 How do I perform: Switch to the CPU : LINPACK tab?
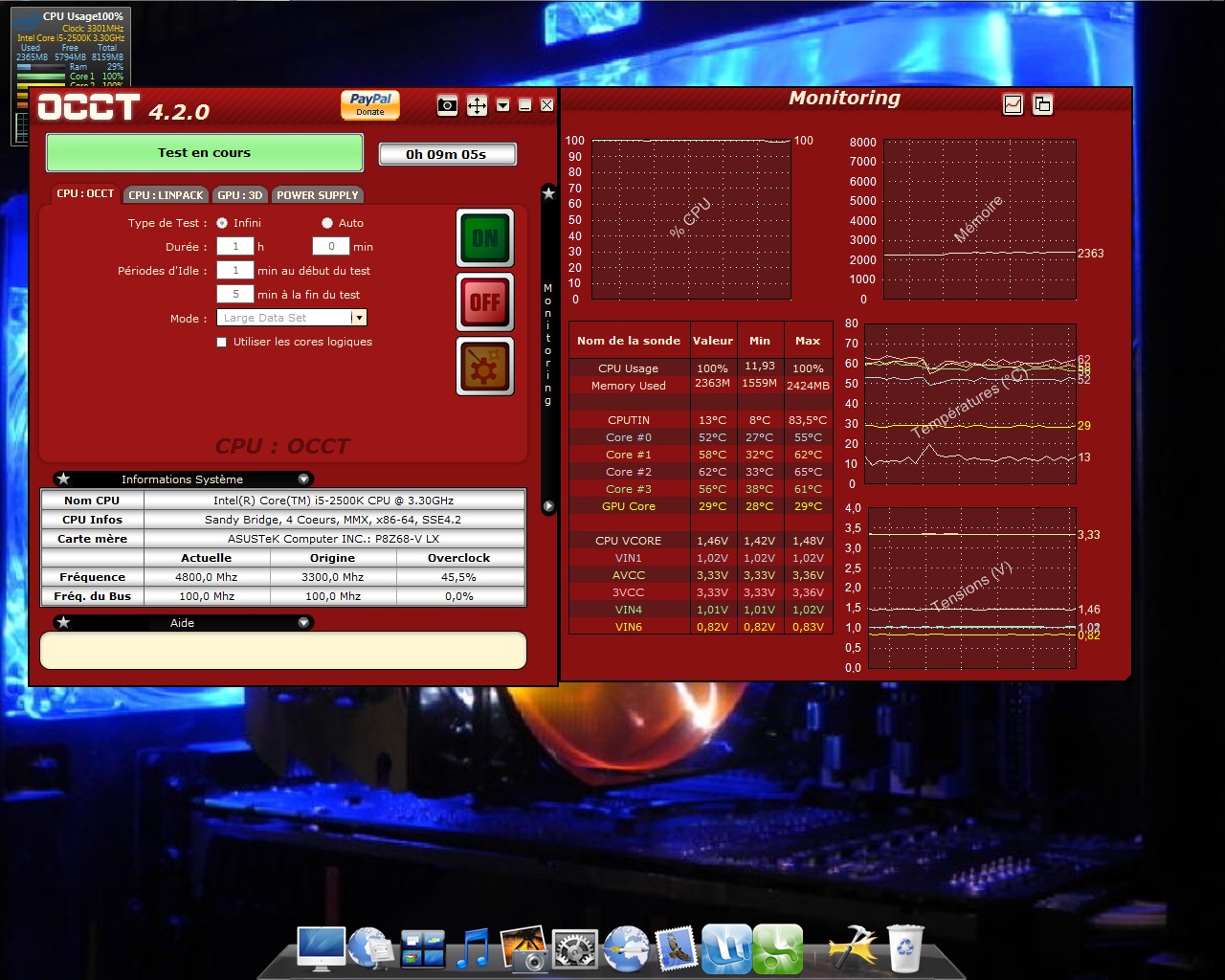click(x=166, y=195)
